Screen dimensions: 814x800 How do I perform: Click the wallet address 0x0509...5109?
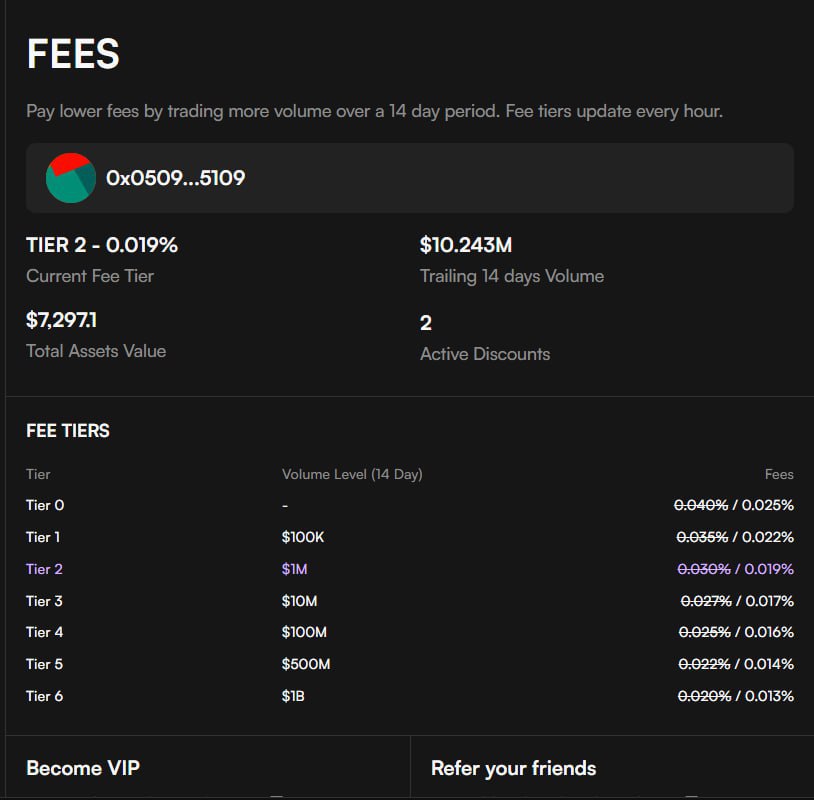175,178
